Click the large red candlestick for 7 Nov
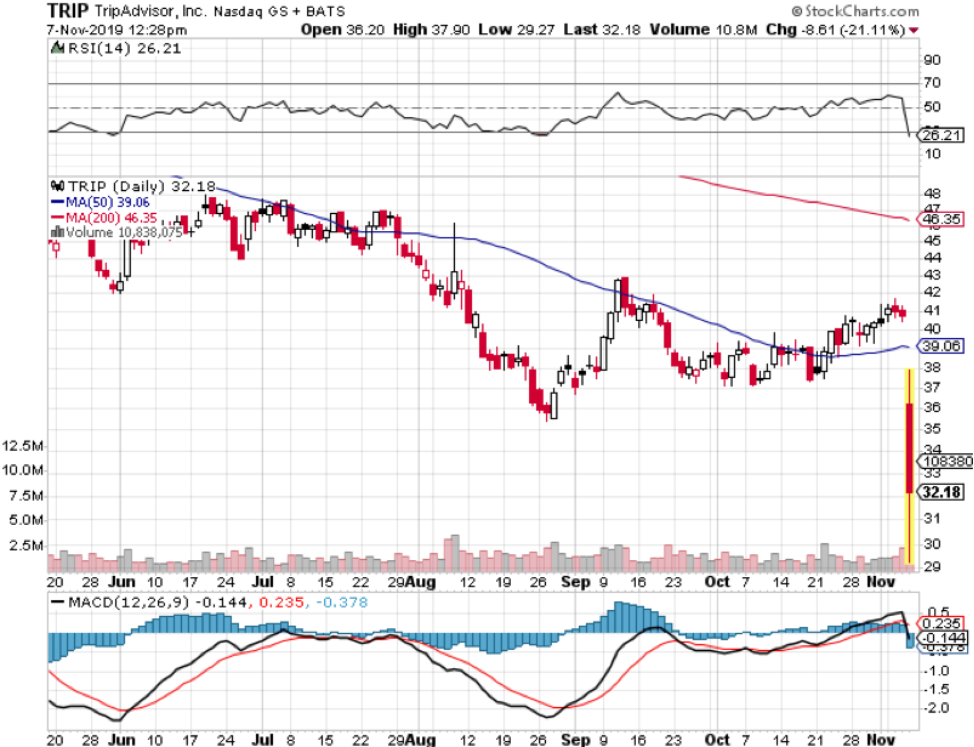Image resolution: width=974 pixels, height=747 pixels. point(909,448)
